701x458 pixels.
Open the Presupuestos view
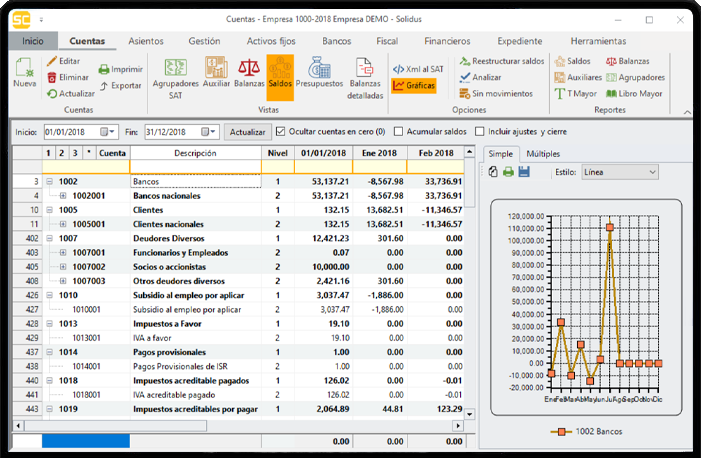coord(319,72)
